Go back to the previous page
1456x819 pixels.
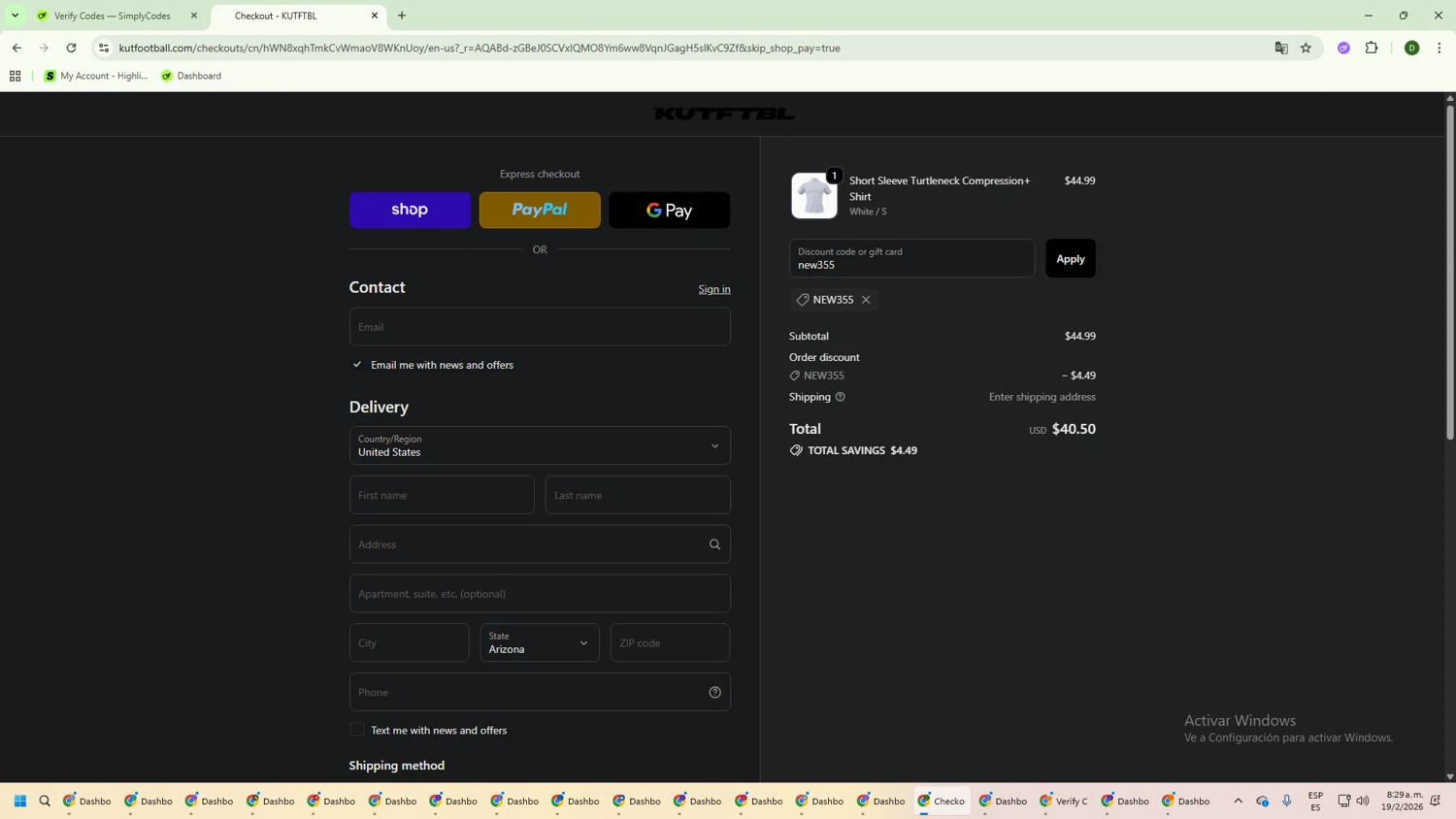tap(17, 48)
